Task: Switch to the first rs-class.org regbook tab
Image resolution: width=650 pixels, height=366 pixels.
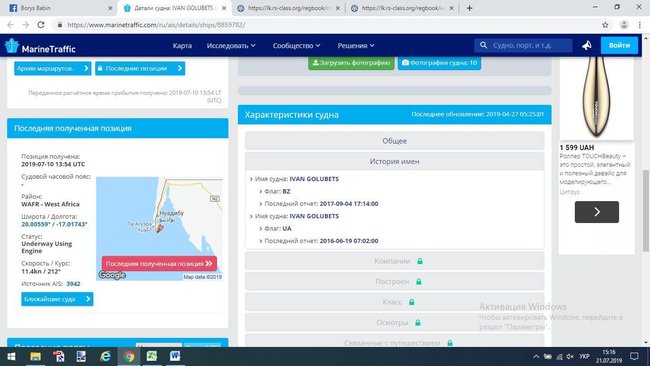Action: 288,8
